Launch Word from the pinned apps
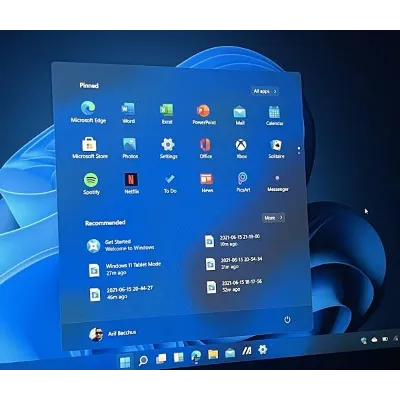400x400 pixels. click(x=128, y=113)
